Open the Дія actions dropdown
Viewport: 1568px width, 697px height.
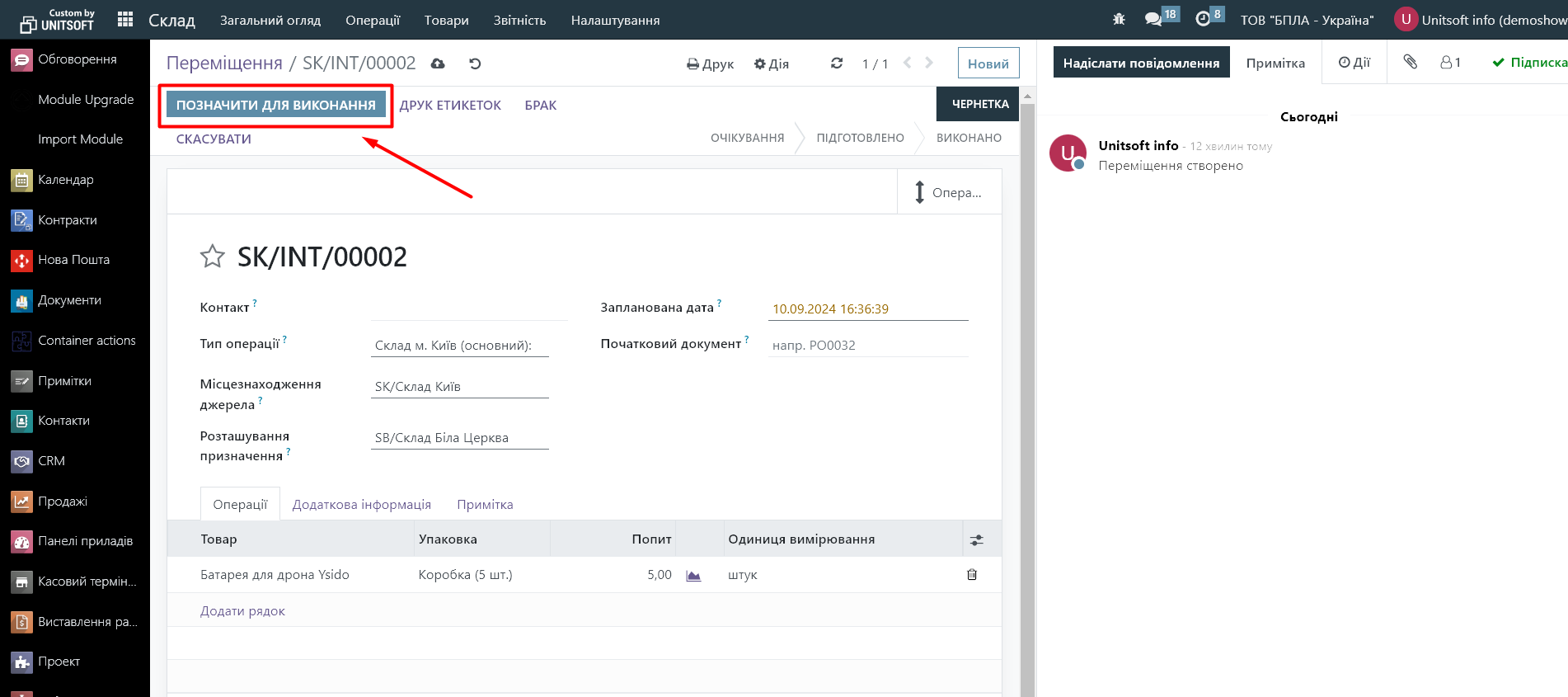(772, 64)
